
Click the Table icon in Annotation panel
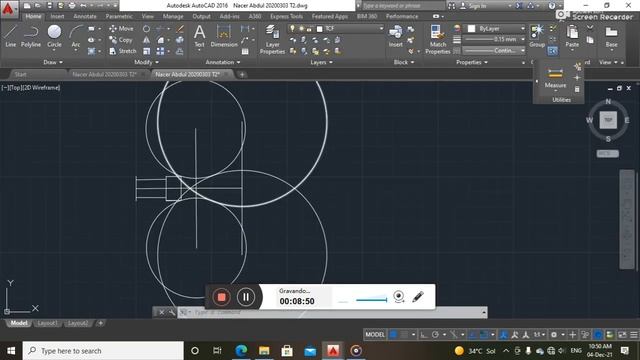(x=245, y=51)
